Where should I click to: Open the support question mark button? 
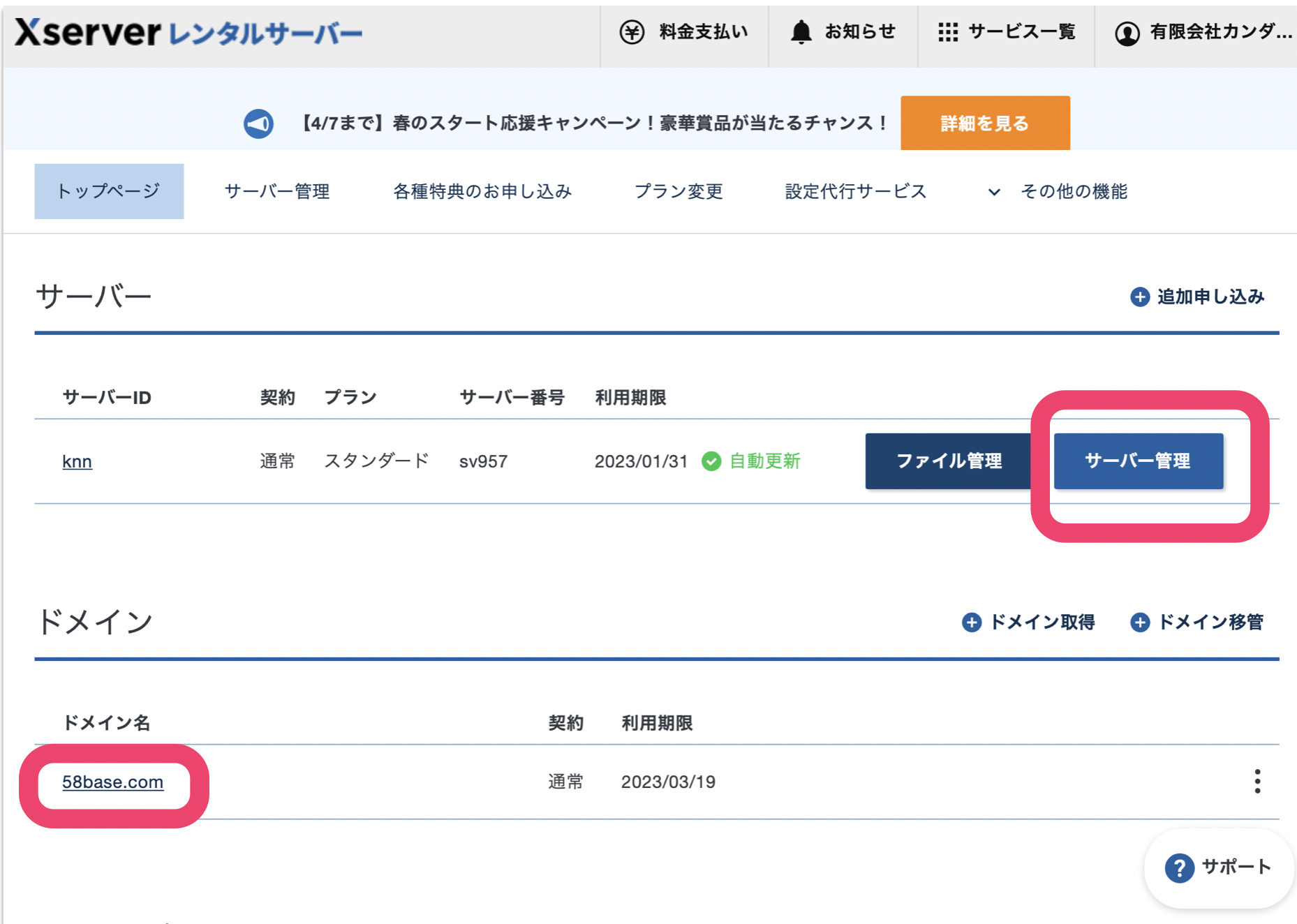tap(1179, 867)
